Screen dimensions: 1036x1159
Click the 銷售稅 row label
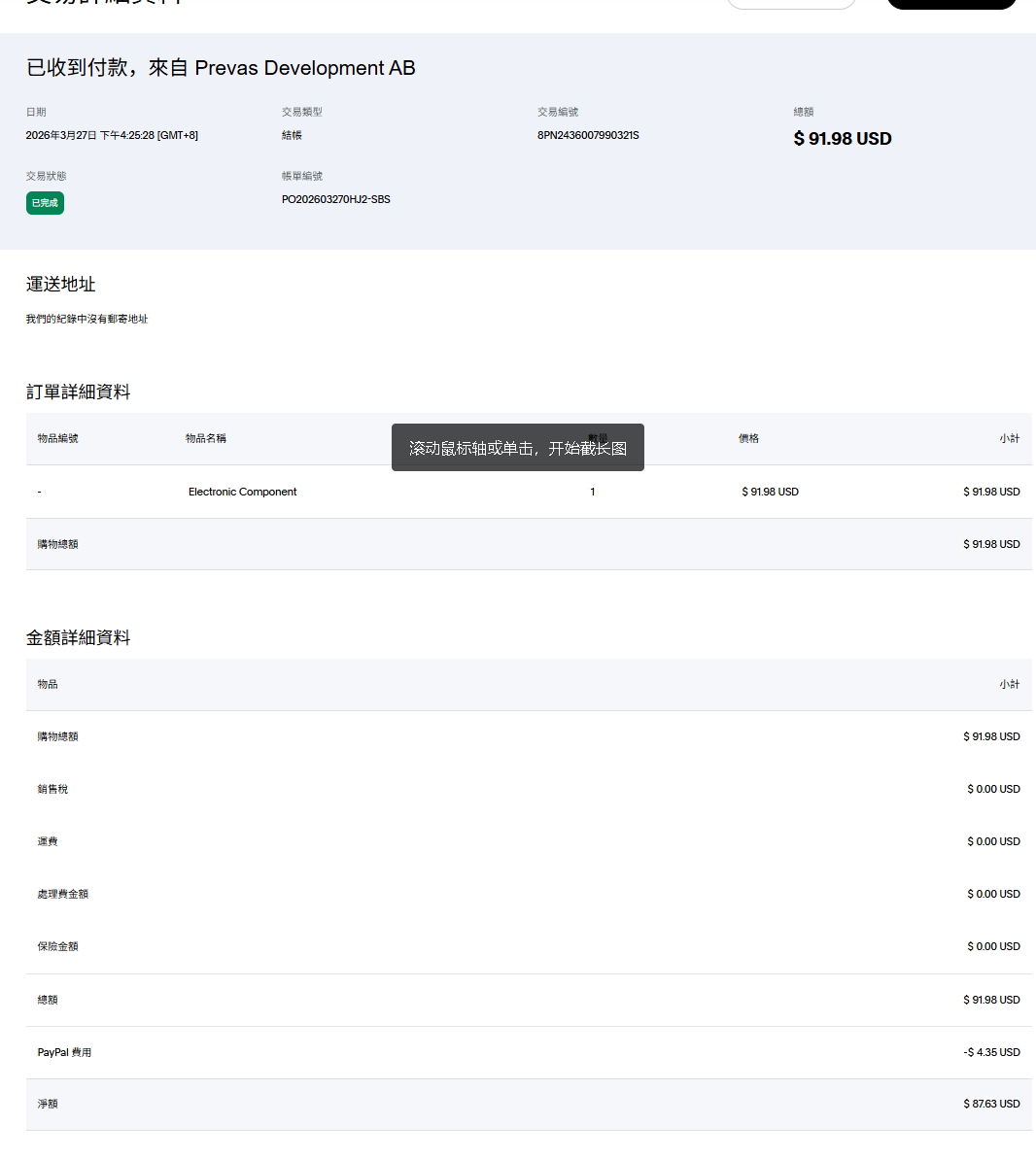click(52, 790)
